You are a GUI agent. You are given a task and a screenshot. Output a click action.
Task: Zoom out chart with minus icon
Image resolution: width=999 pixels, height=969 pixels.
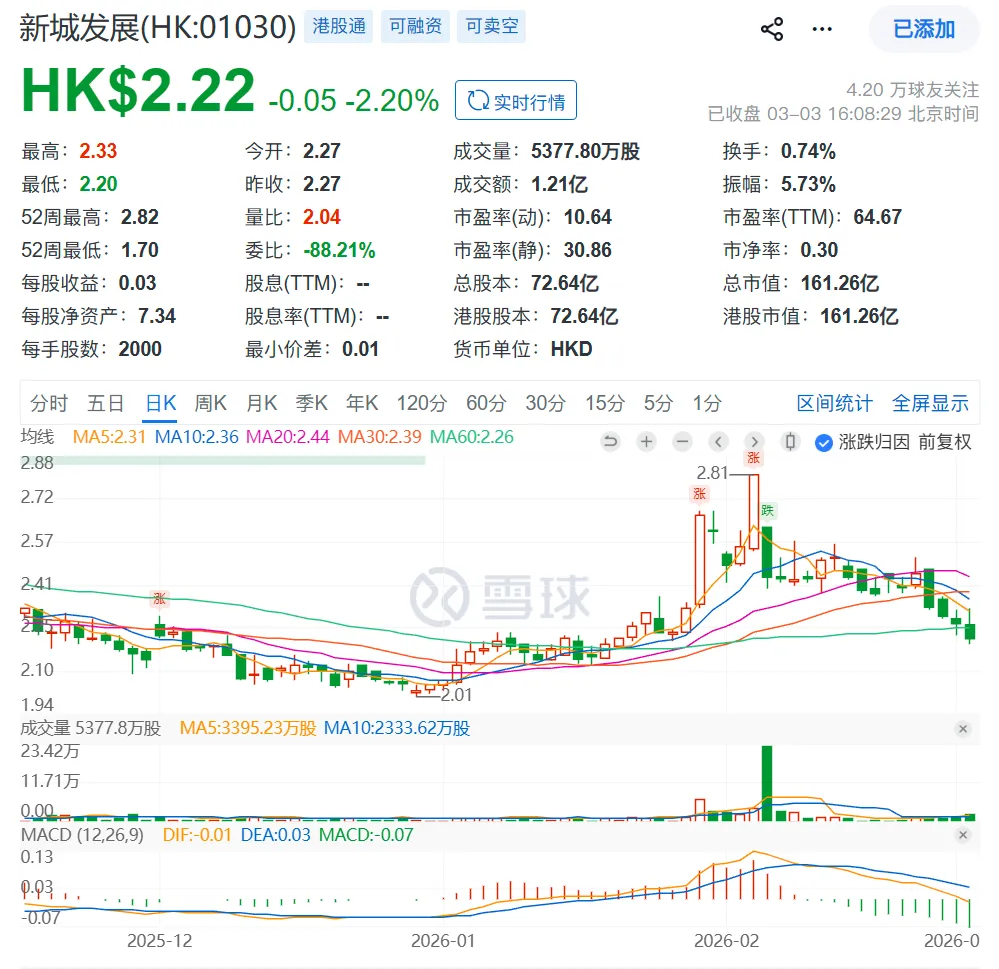(682, 441)
